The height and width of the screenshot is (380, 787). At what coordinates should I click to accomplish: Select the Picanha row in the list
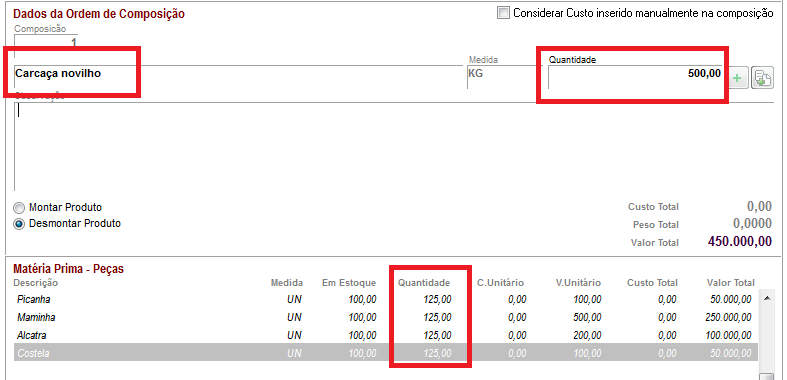point(385,300)
